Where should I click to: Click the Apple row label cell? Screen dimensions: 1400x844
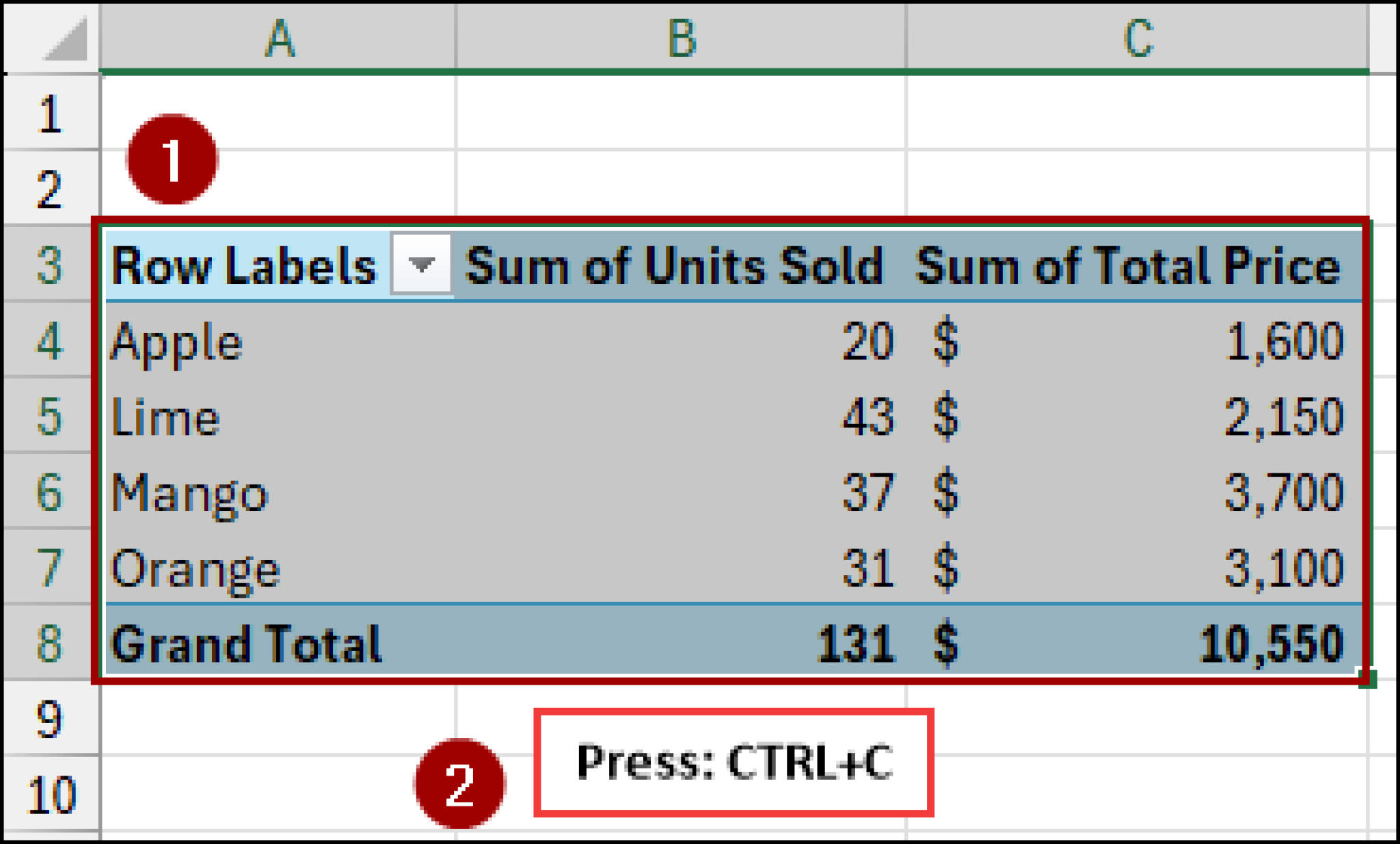178,342
